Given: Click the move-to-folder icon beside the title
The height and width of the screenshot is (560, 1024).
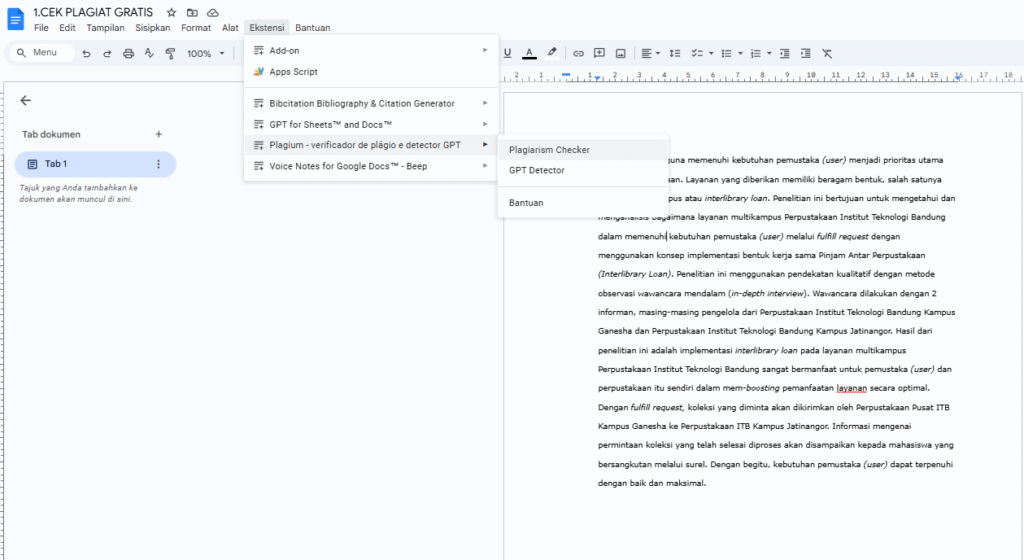Looking at the screenshot, I should (x=192, y=12).
